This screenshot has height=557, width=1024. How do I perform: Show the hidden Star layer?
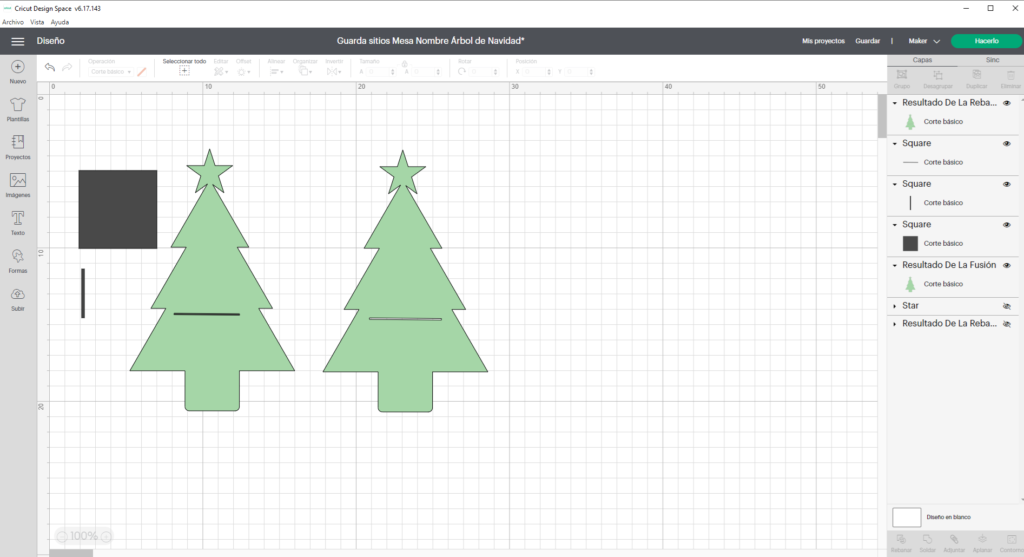pos(1007,306)
